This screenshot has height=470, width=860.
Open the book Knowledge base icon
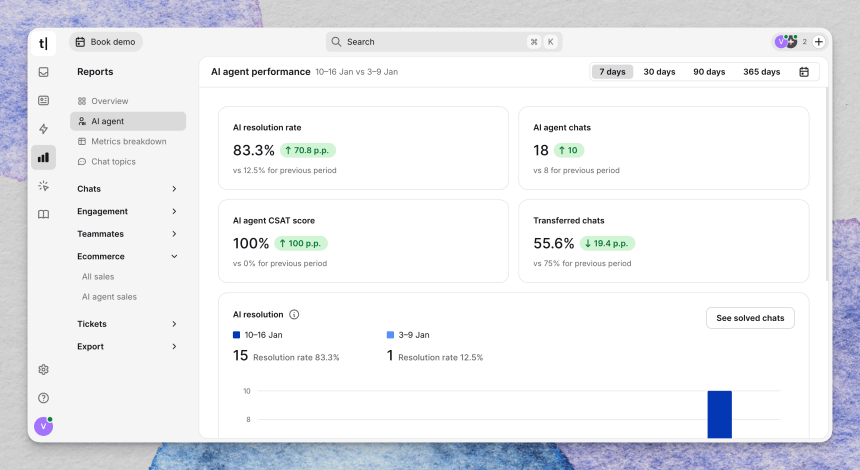point(43,214)
